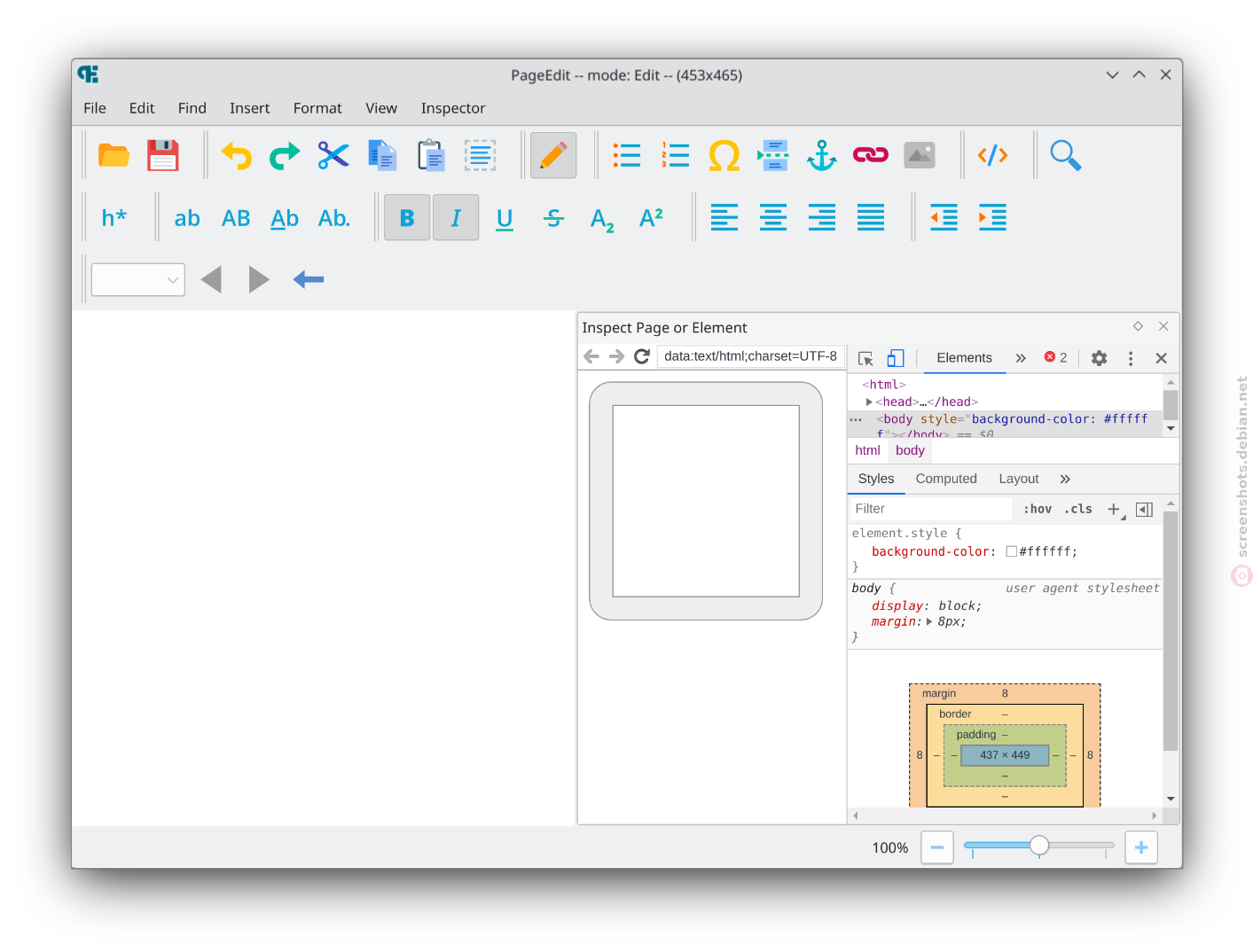
Task: Copy the selection to the clipboard
Action: tap(382, 156)
